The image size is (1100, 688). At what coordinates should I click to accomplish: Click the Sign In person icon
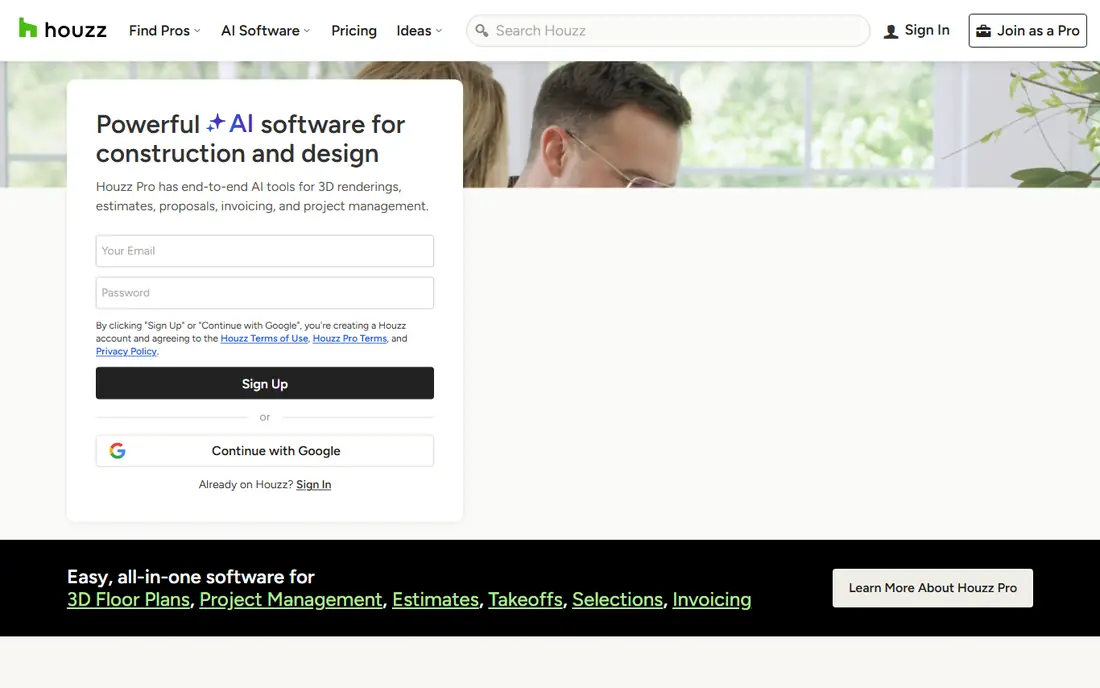pos(891,31)
